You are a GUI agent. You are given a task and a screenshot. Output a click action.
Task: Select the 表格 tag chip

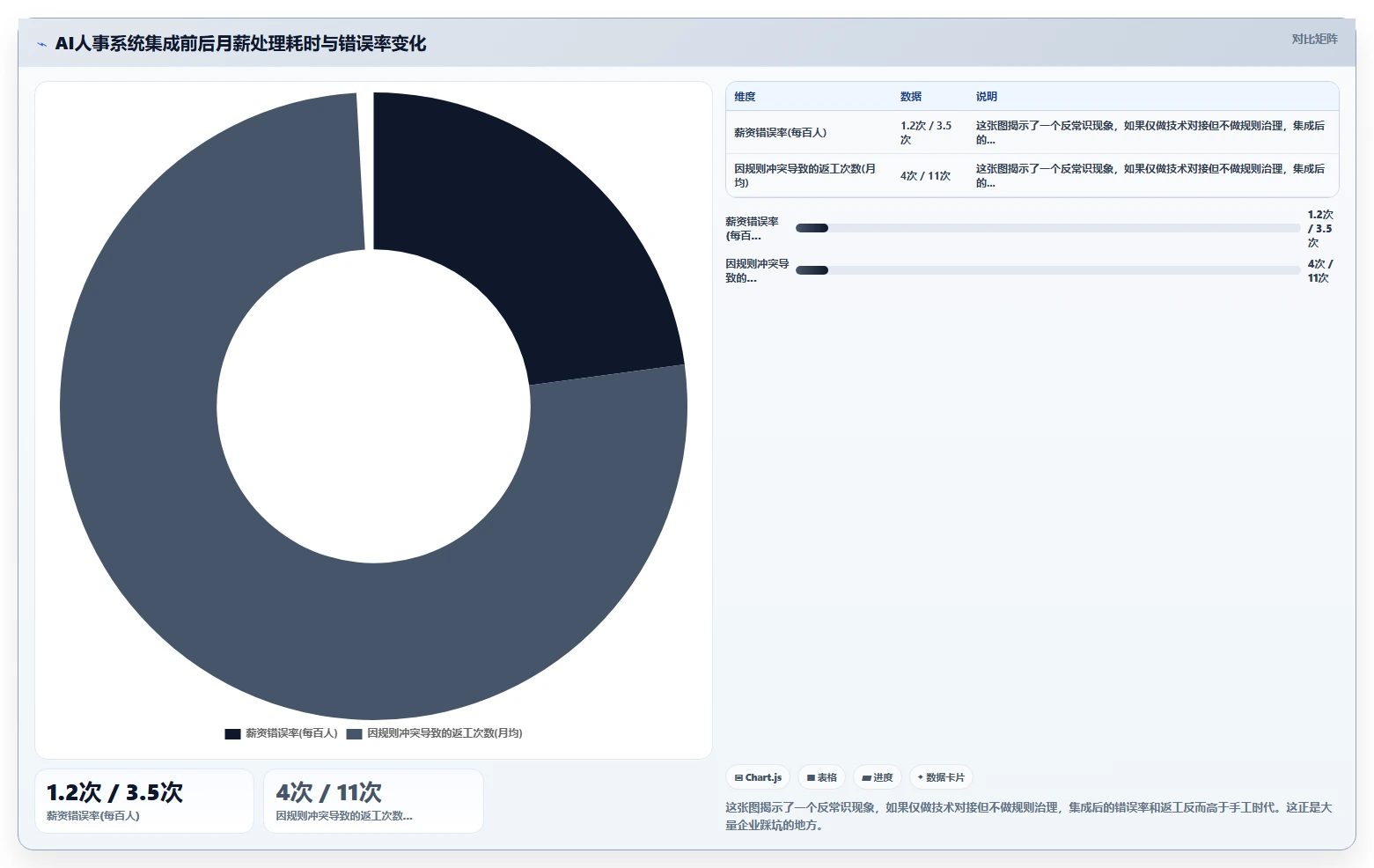[x=821, y=777]
